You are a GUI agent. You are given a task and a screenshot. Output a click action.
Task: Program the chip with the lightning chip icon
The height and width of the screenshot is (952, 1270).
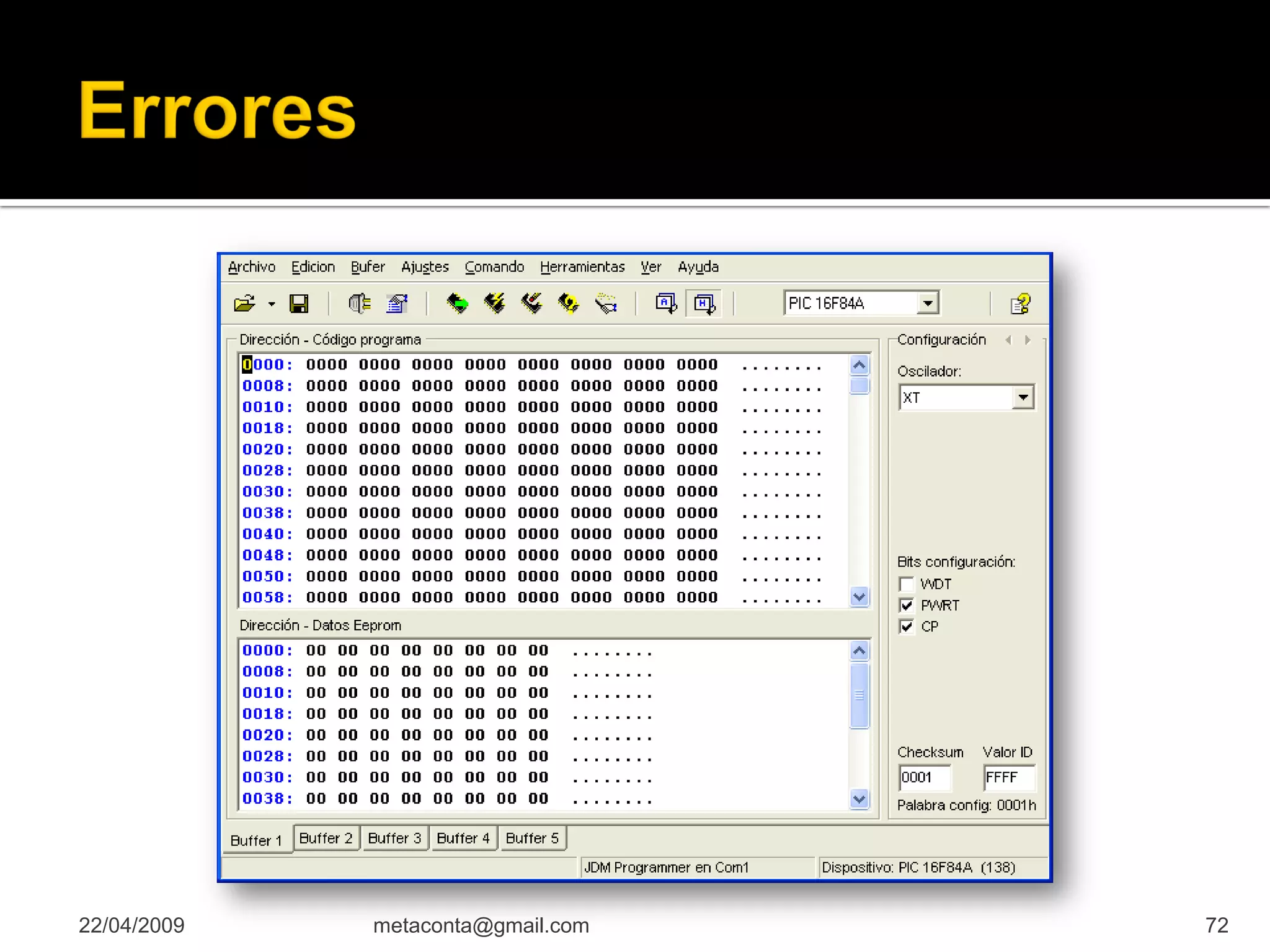(495, 304)
